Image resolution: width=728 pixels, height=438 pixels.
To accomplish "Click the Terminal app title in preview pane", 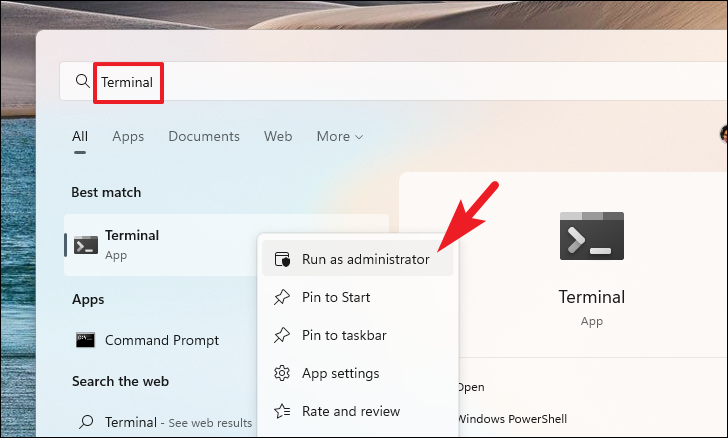I will pos(592,297).
